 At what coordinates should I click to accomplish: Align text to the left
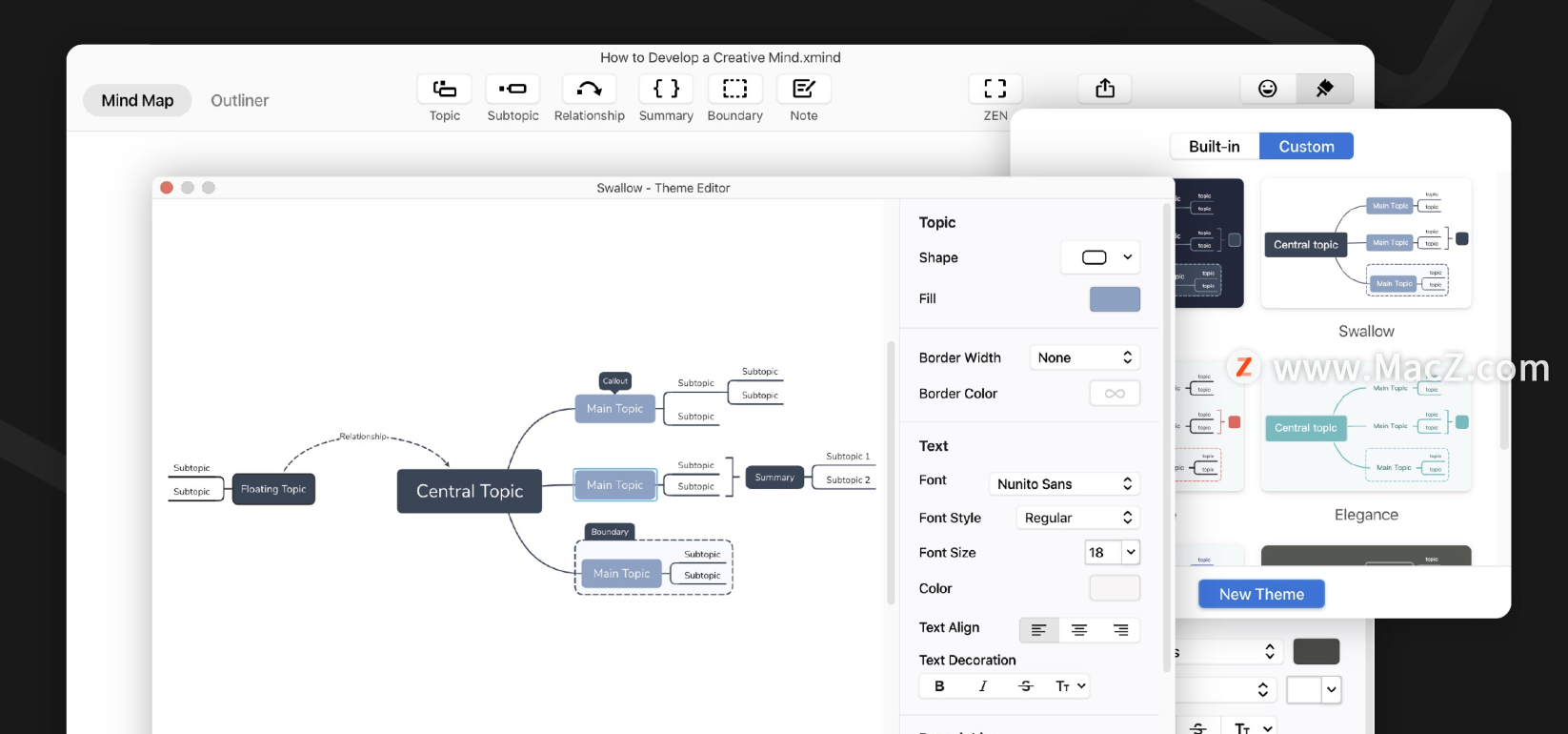click(x=1038, y=630)
